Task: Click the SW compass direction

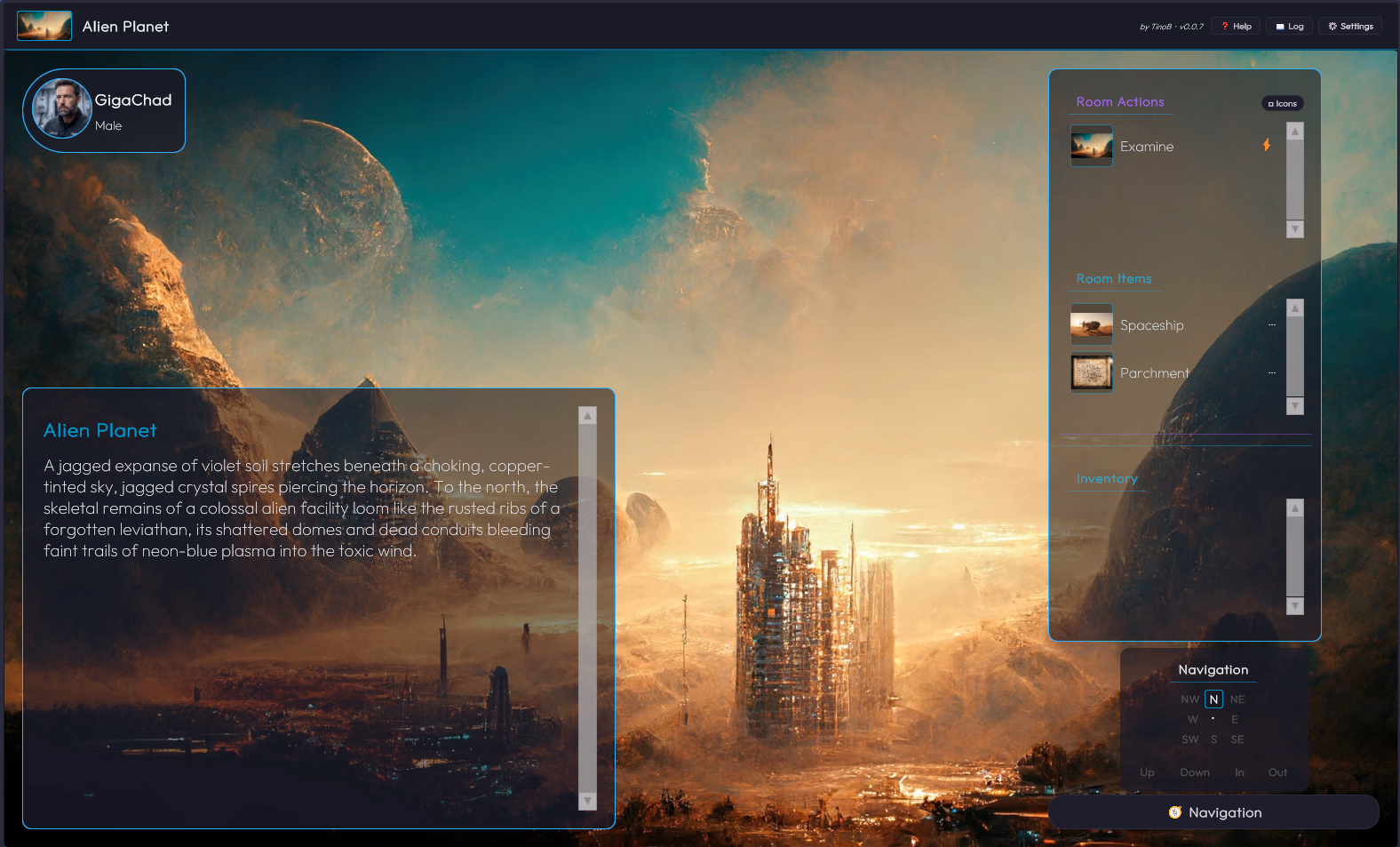Action: 1190,739
